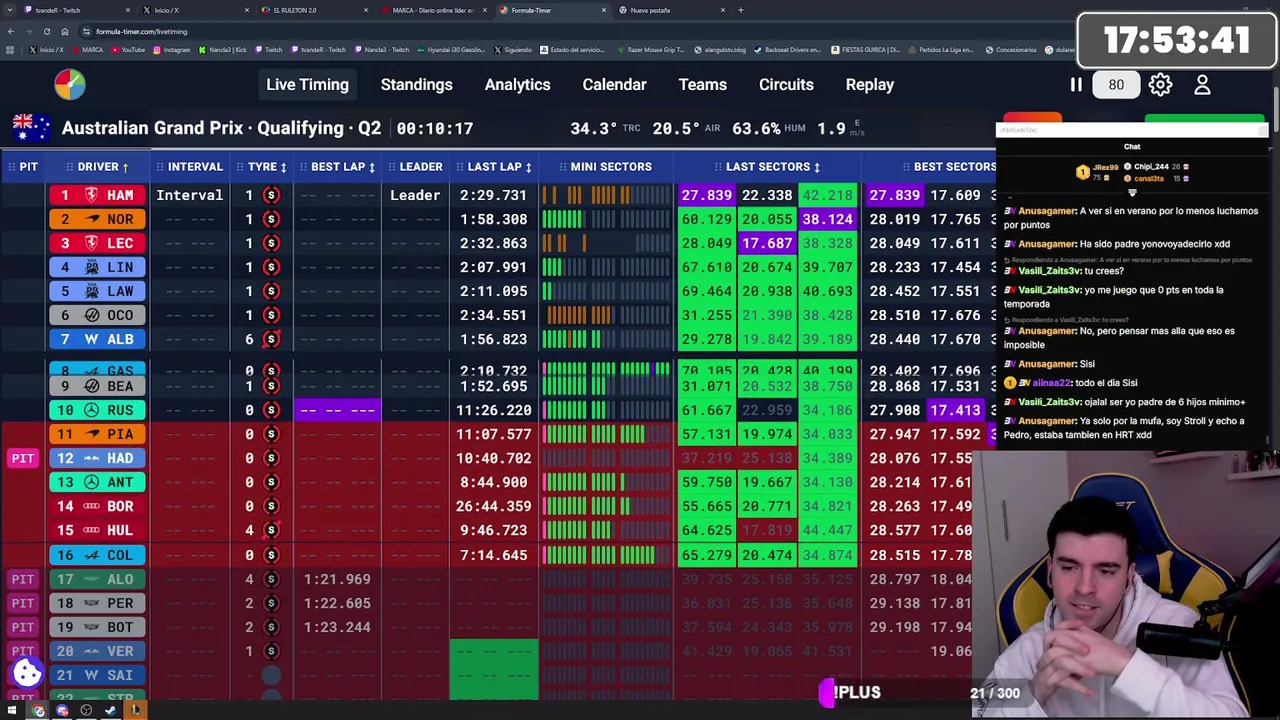
Task: Click BOR's last lap 26:44.359
Action: pos(493,506)
